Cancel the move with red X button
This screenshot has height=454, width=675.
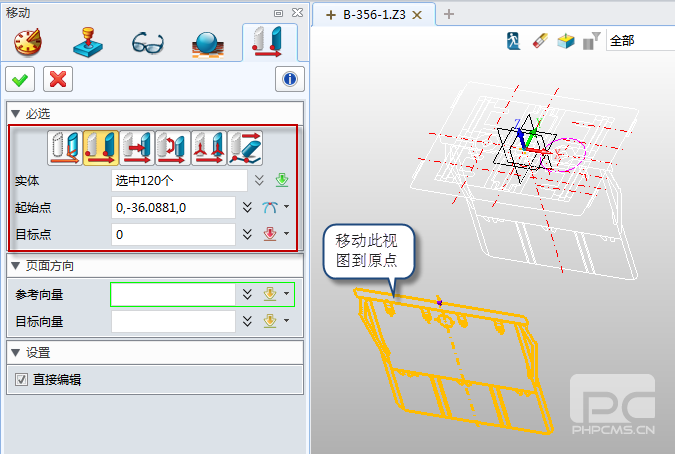[x=58, y=79]
